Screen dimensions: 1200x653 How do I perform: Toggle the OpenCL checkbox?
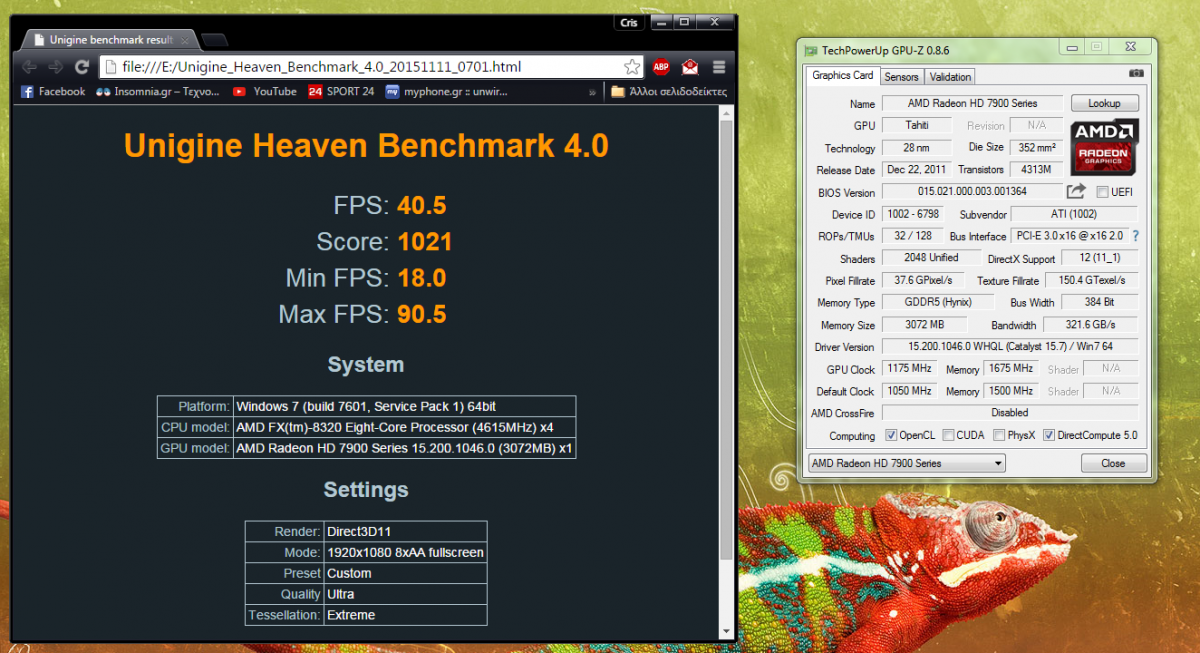892,436
